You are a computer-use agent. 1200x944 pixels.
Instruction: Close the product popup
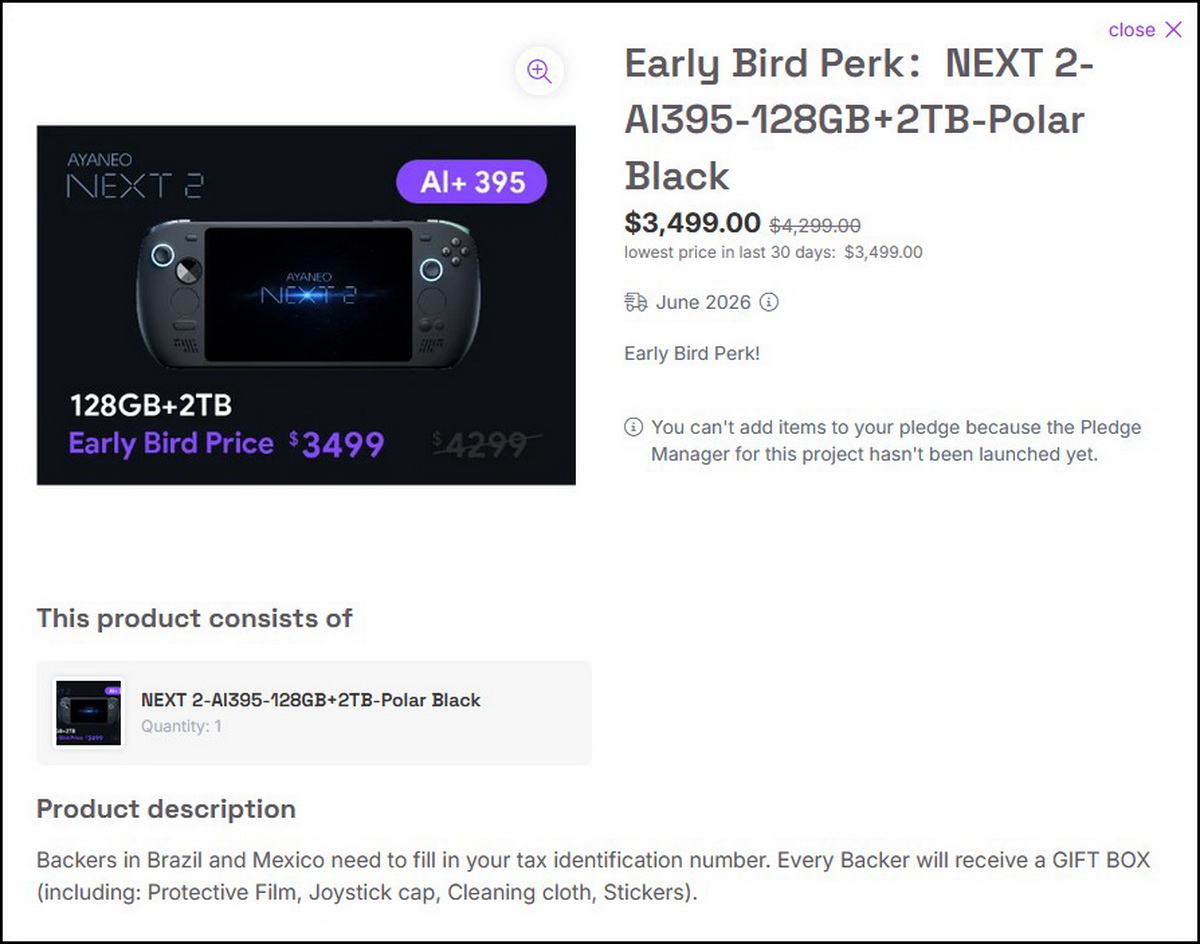click(1145, 30)
